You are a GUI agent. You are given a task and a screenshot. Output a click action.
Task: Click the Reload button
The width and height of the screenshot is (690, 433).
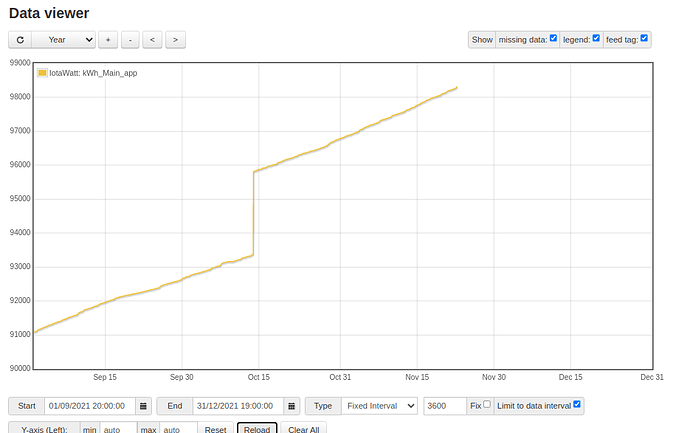coord(257,429)
